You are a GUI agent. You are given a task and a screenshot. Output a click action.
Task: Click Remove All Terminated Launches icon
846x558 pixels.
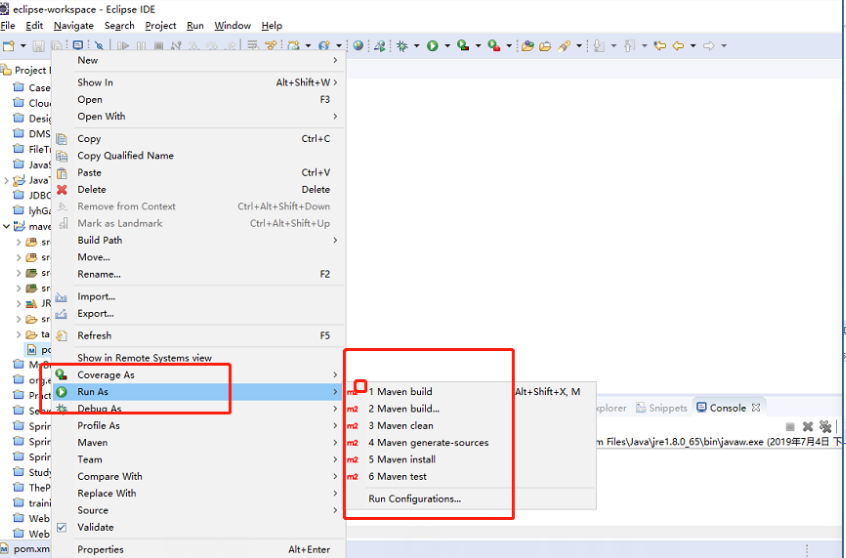click(x=825, y=427)
